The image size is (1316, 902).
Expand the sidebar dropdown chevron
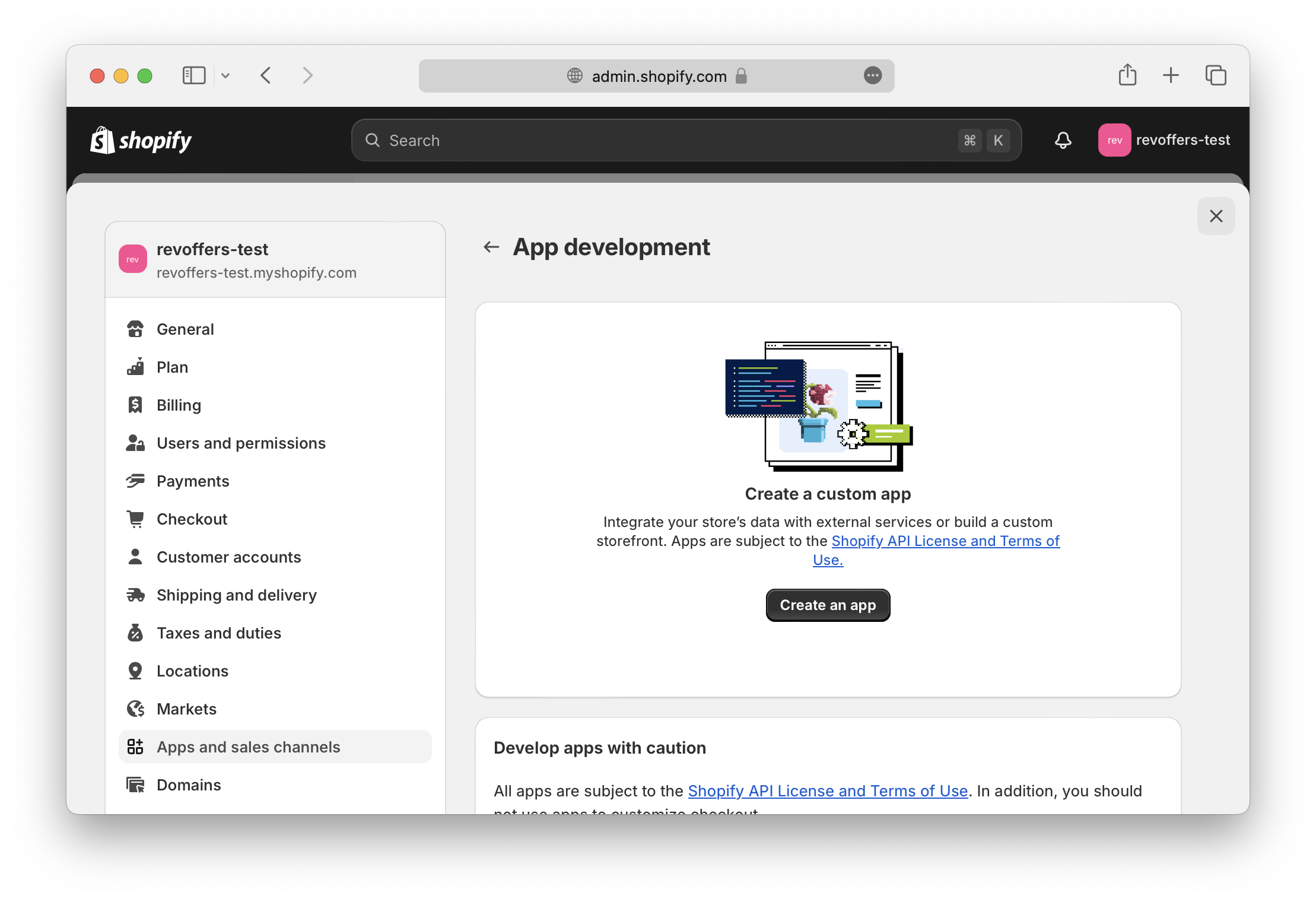(225, 75)
